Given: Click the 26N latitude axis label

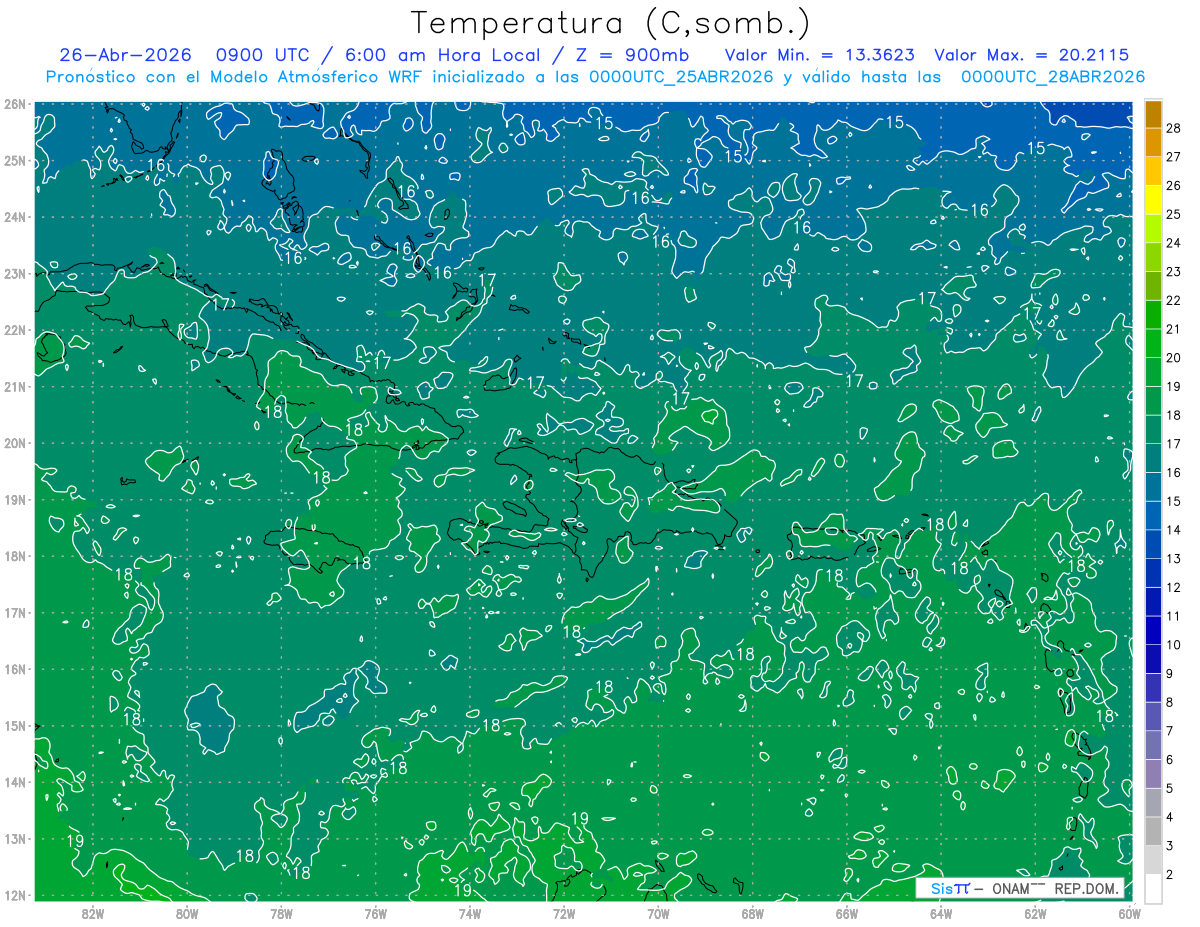Looking at the screenshot, I should point(14,104).
